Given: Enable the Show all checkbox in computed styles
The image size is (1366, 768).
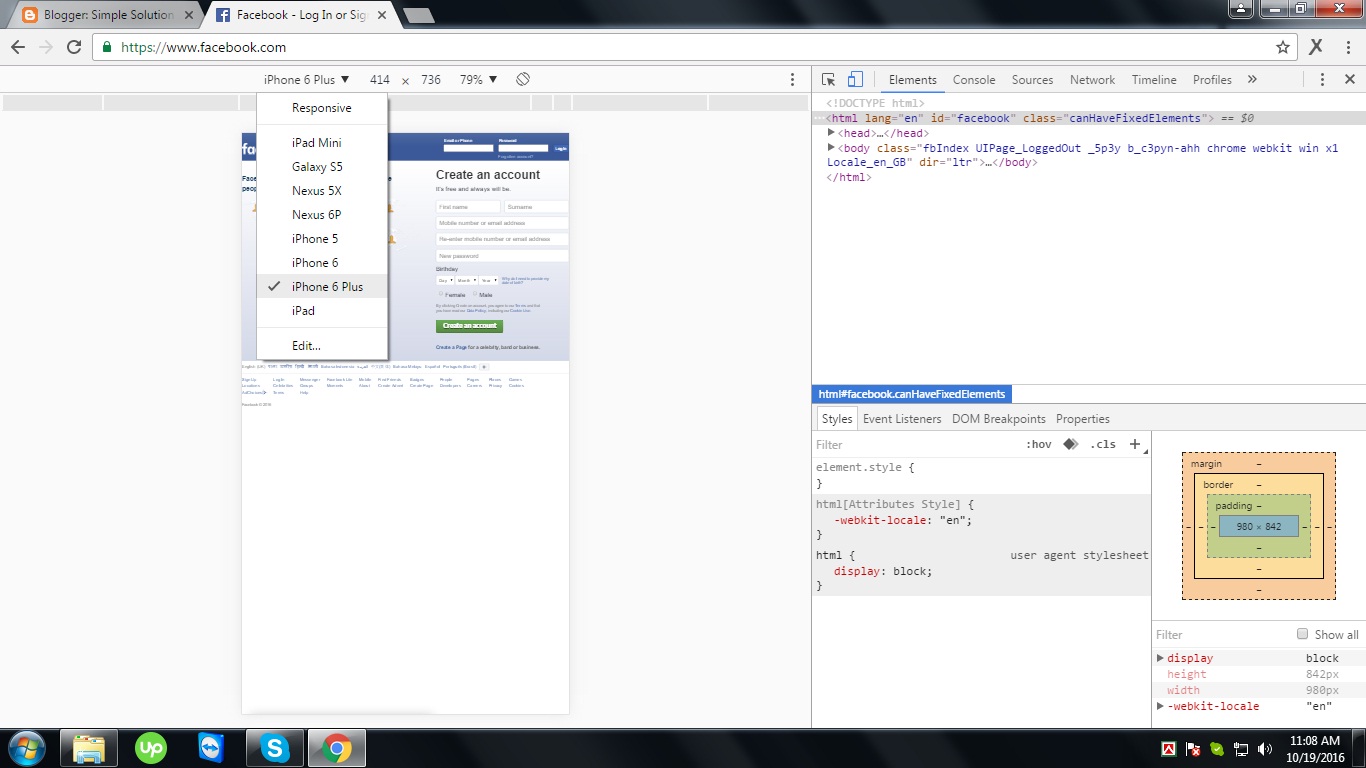Looking at the screenshot, I should 1302,633.
